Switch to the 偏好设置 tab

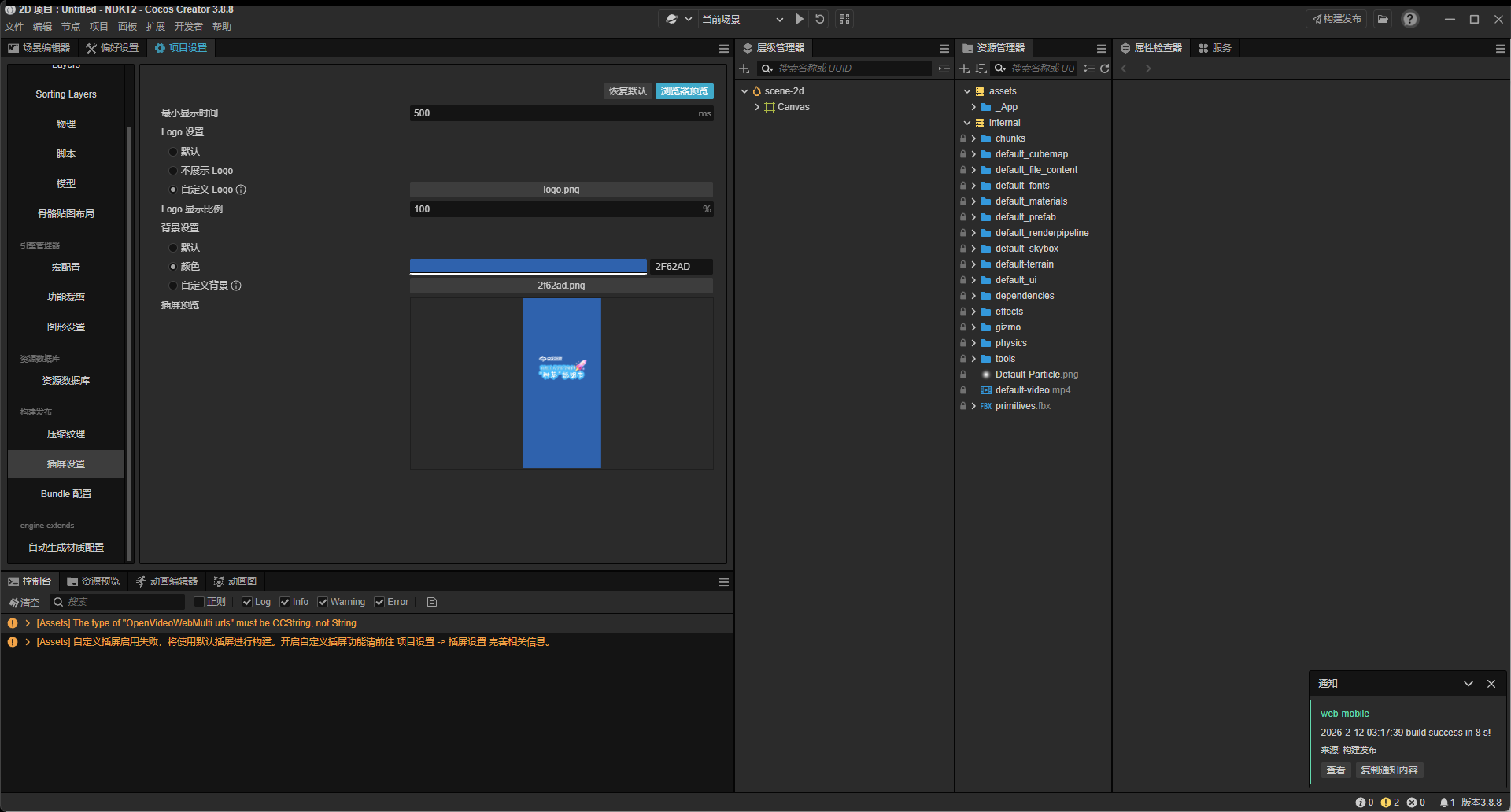point(113,48)
